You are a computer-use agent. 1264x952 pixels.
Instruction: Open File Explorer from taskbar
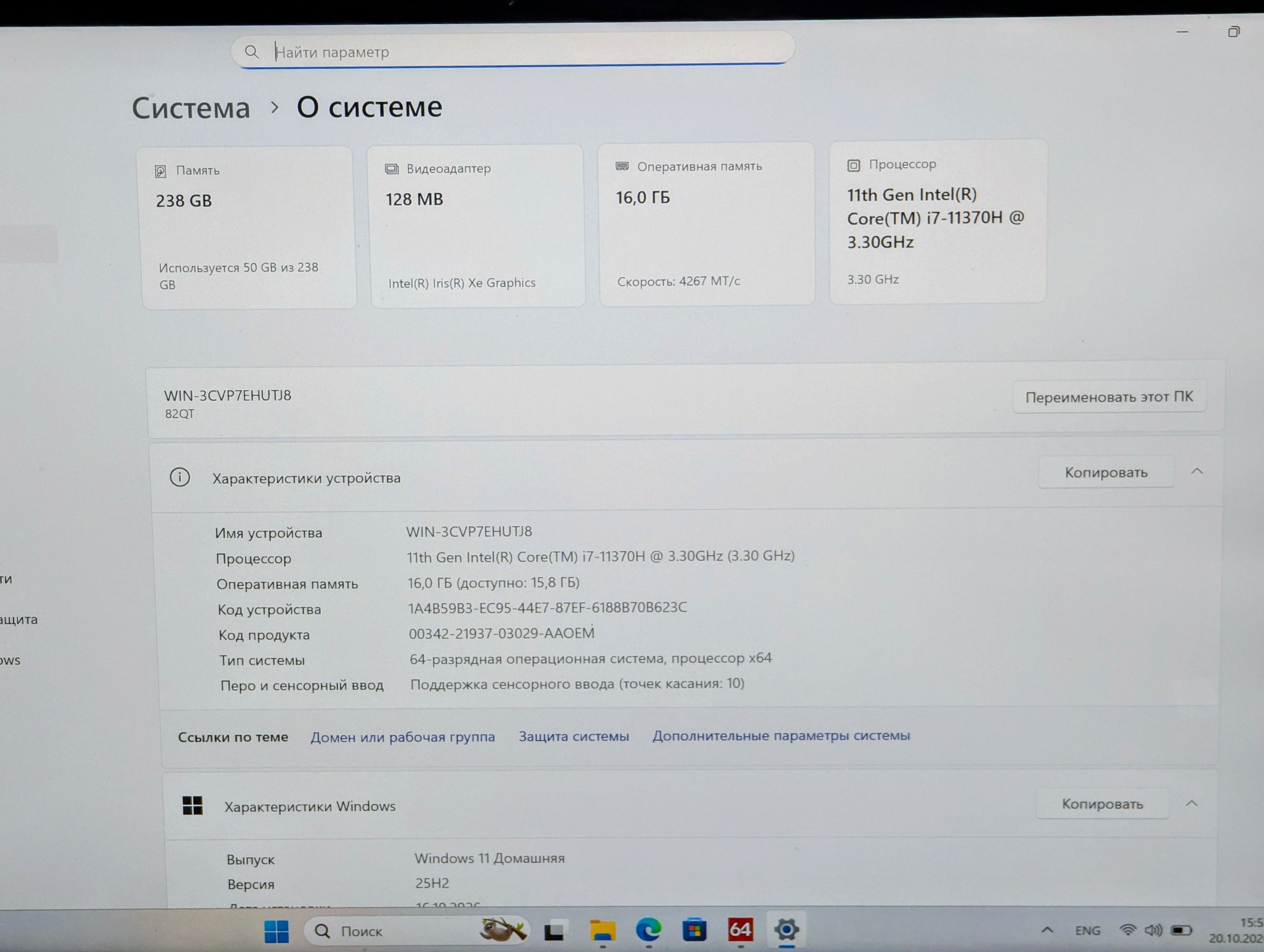click(602, 931)
